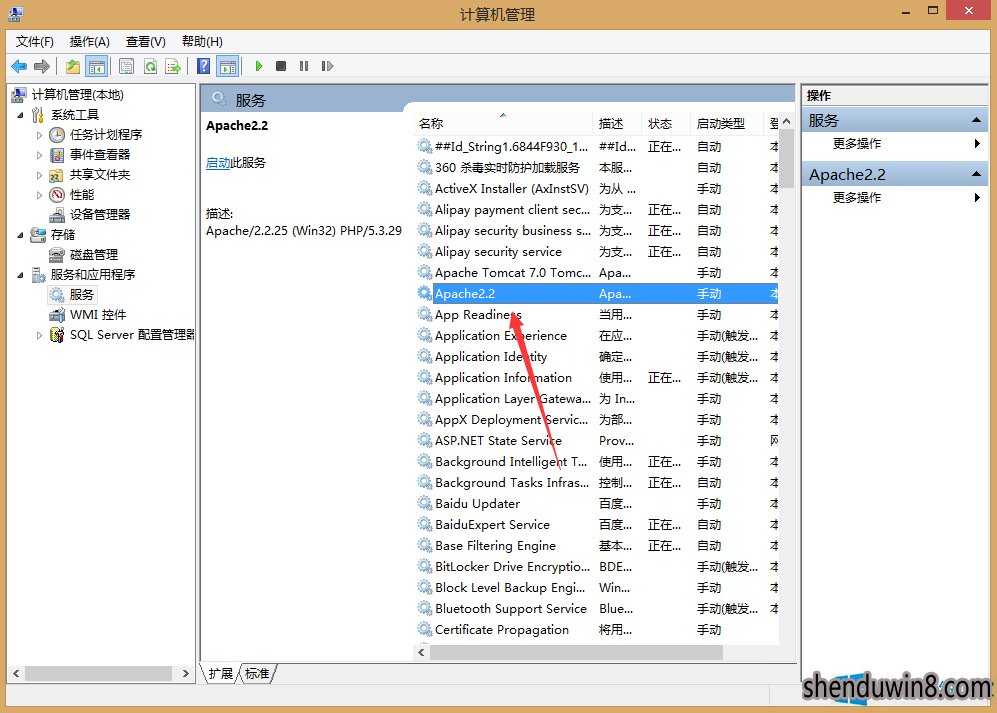This screenshot has height=713, width=997.
Task: Select the Application Information service row
Action: point(597,378)
